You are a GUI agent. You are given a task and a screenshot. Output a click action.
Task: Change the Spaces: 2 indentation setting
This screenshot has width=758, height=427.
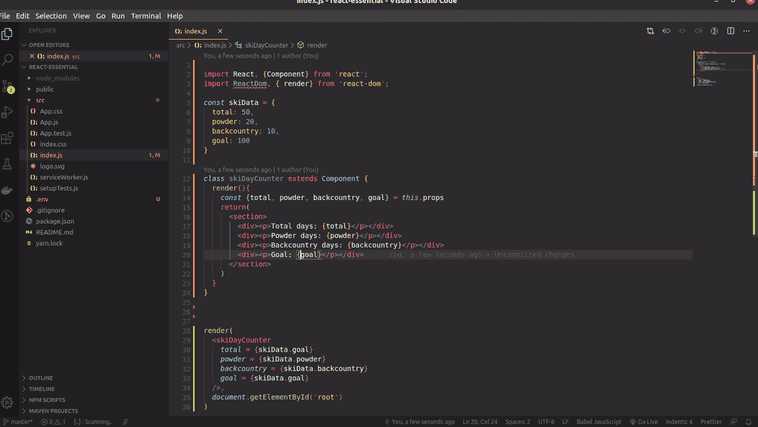517,422
